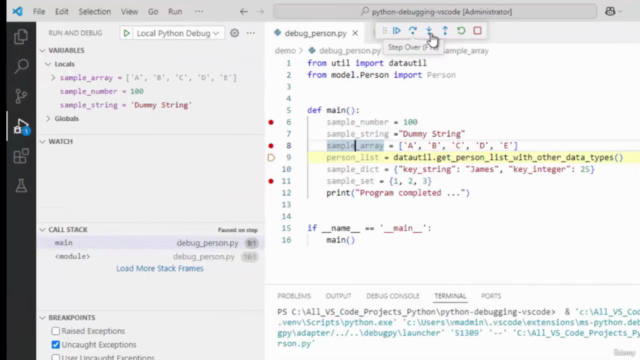
Task: Click code line 12 print statement
Action: (x=398, y=193)
